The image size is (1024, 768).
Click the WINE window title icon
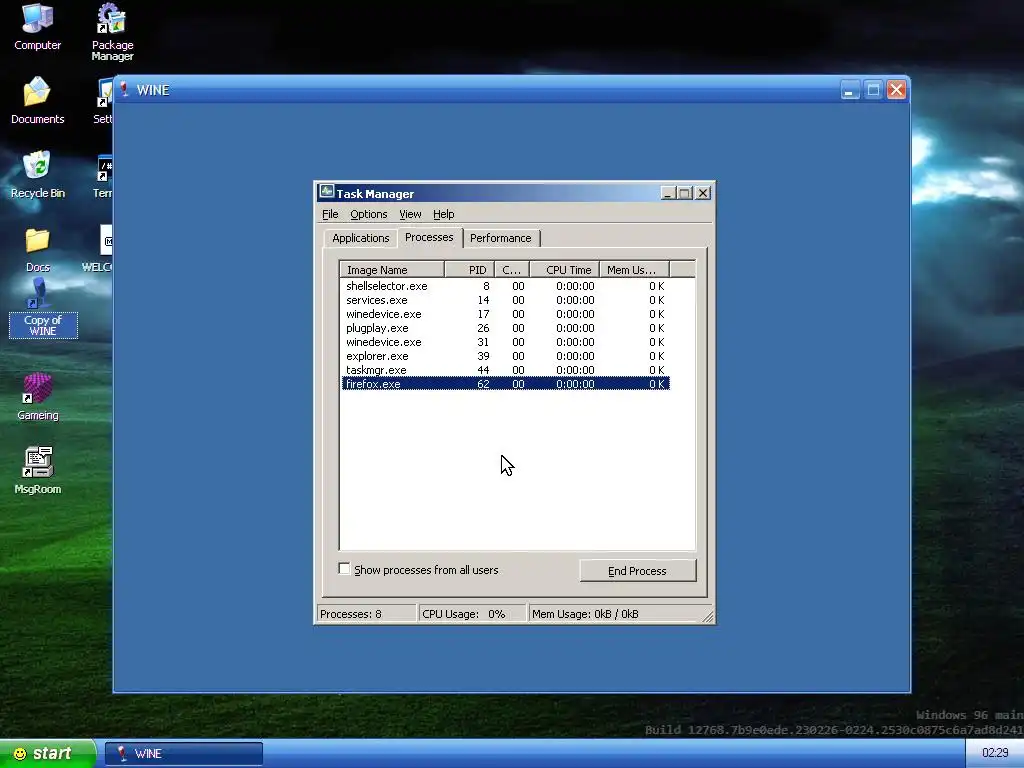[124, 89]
